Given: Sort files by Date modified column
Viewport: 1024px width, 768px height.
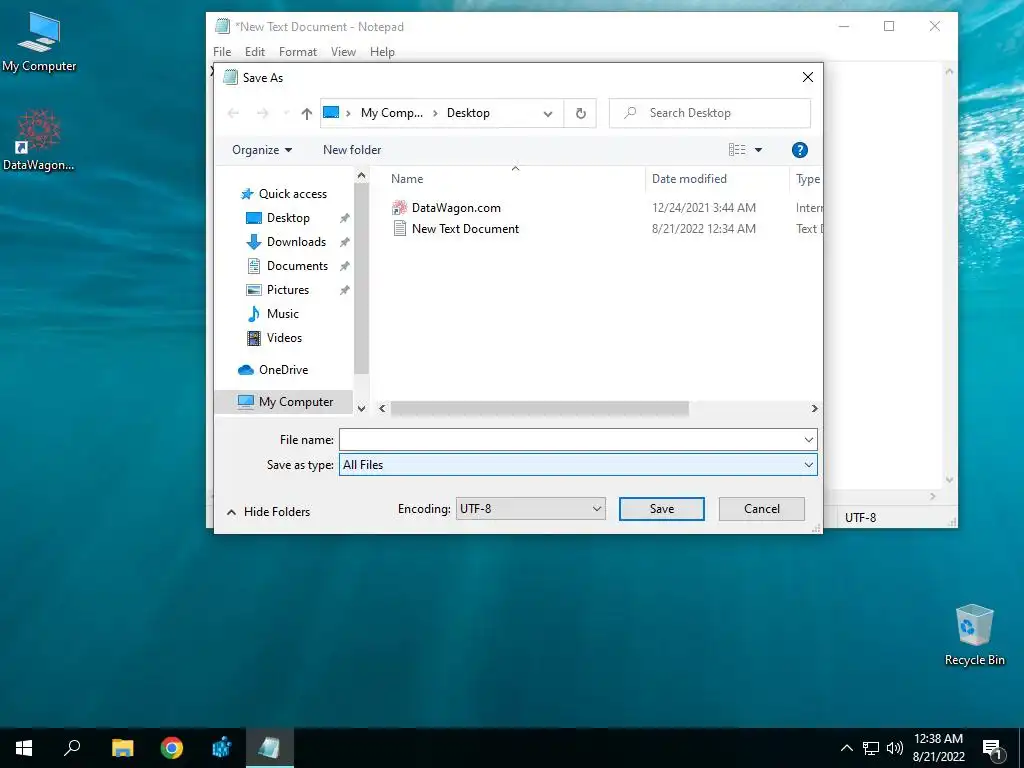Looking at the screenshot, I should pos(689,179).
